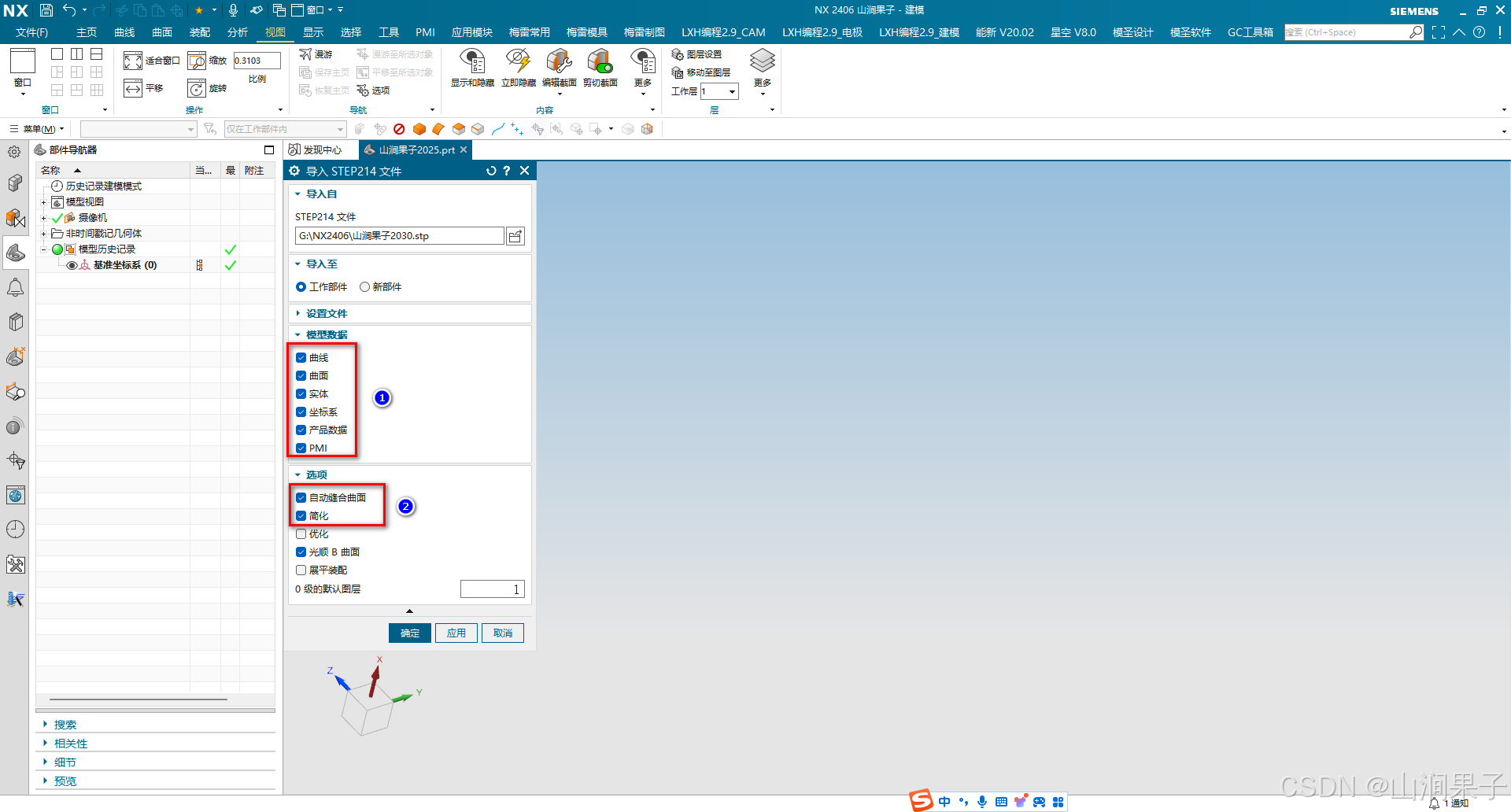1511x812 pixels.
Task: Click the 窗口 large button in ribbon
Action: (23, 71)
